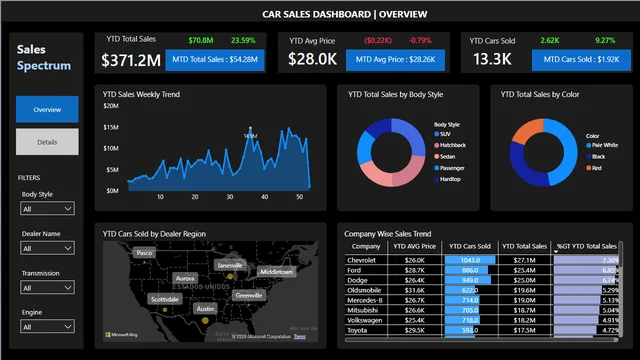This screenshot has height=360, width=640.
Task: Sort by %GT YTD Total Sales header
Action: [x=587, y=246]
